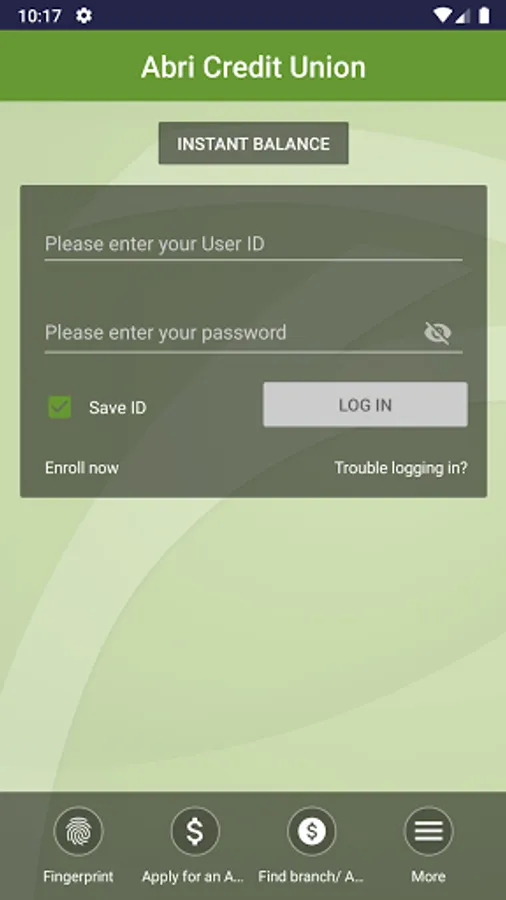Tap the Wi-Fi signal icon in status bar
Image resolution: width=506 pixels, height=900 pixels.
coord(442,15)
